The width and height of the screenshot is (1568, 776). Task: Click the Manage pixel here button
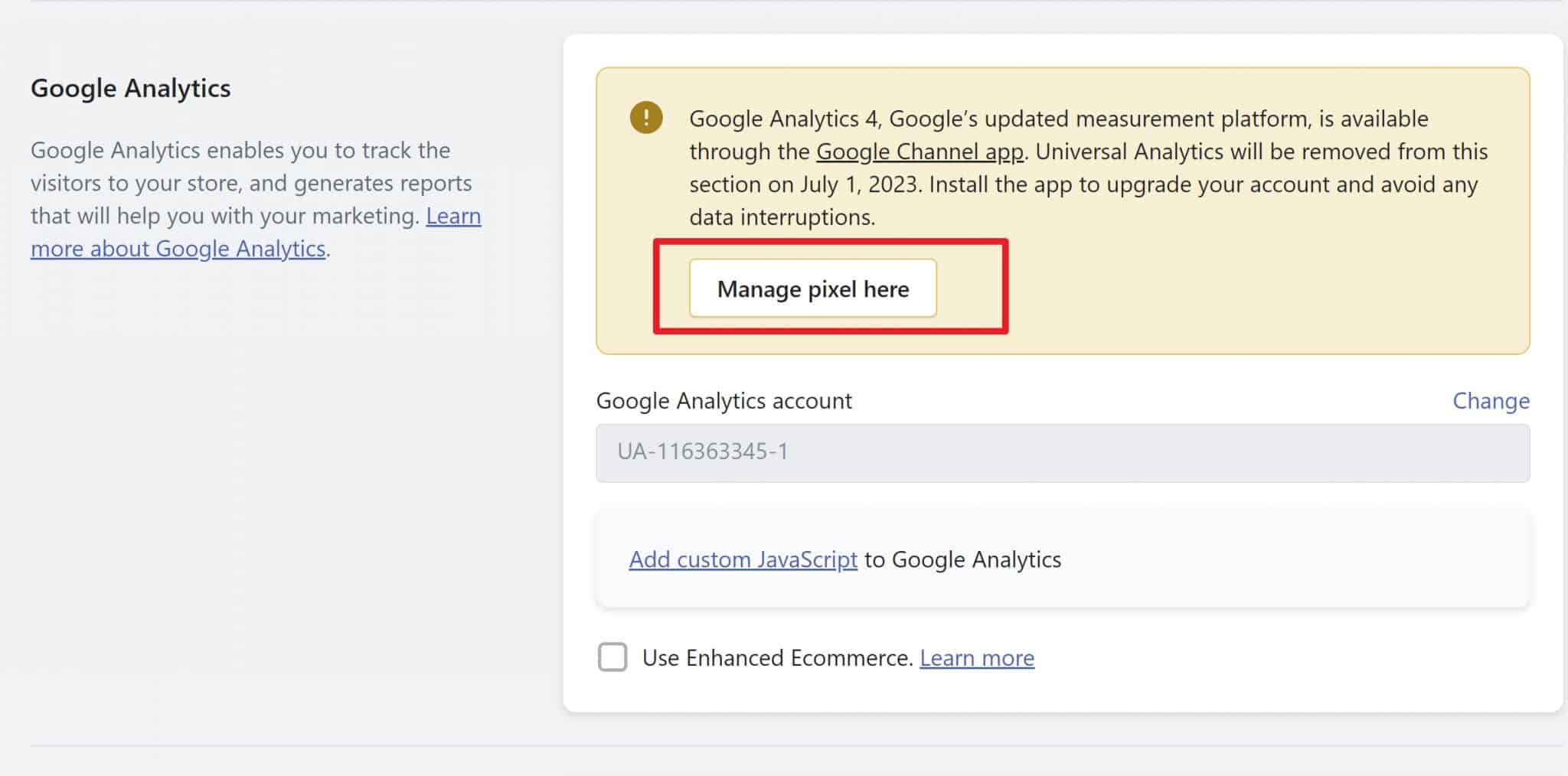click(x=812, y=289)
